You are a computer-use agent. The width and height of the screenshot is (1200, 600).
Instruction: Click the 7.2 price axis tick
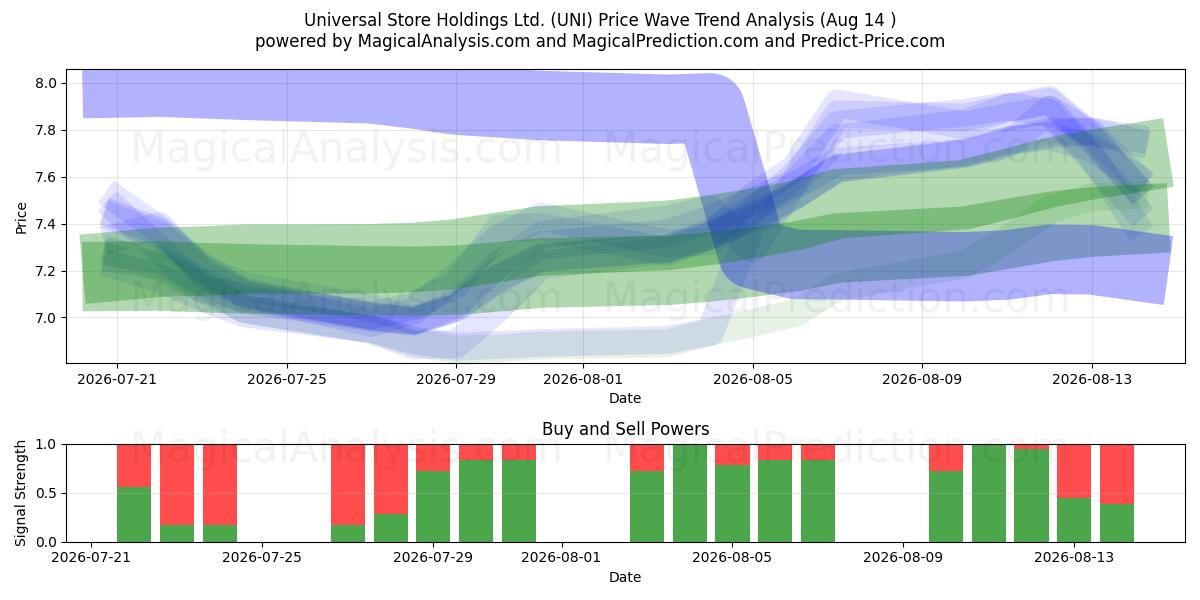(48, 271)
